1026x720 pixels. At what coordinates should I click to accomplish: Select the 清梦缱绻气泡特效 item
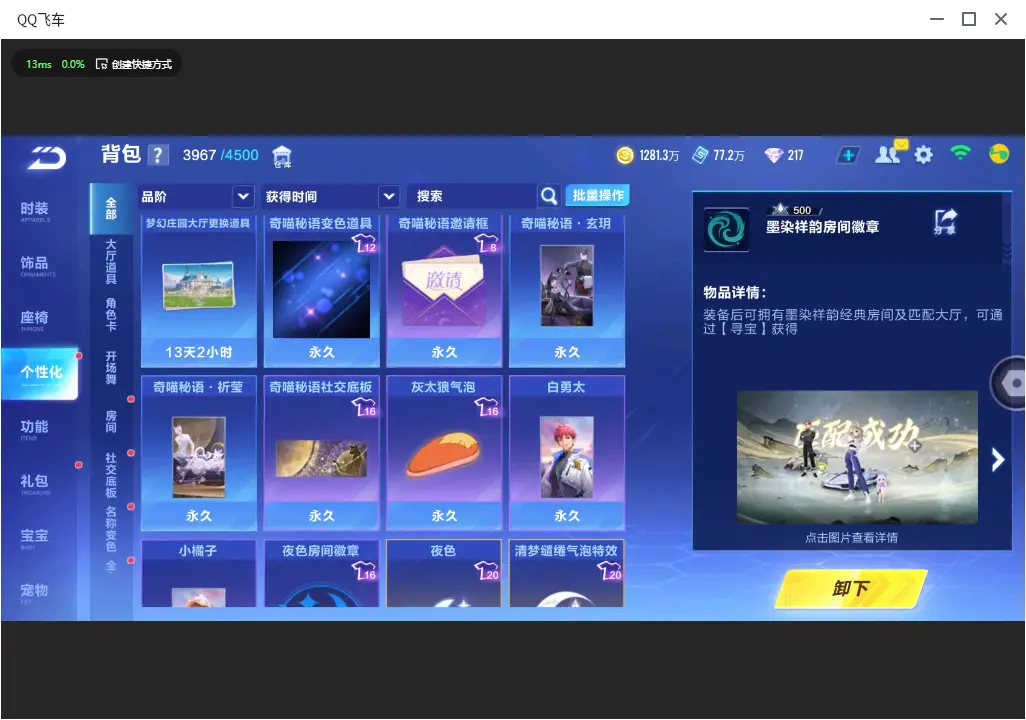coord(567,573)
